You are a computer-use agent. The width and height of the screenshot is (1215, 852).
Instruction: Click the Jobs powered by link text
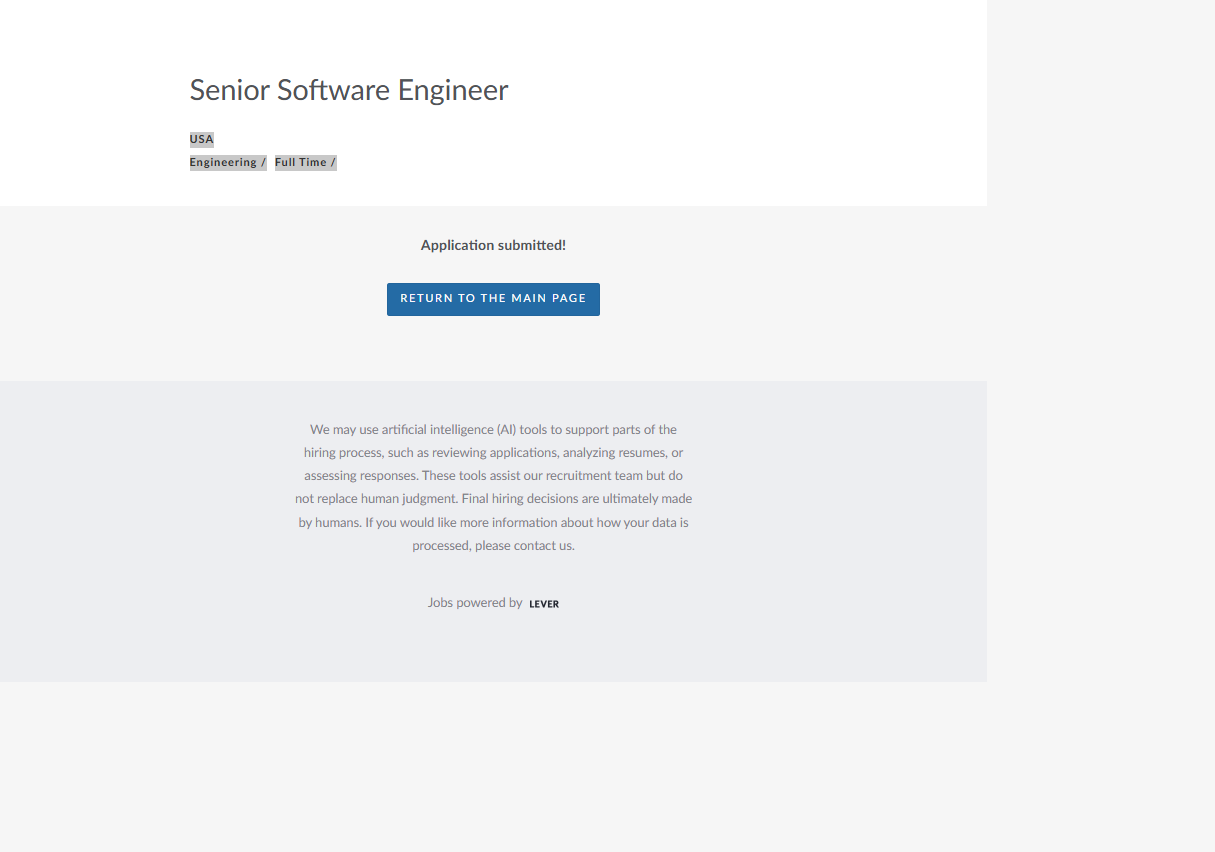coord(475,603)
